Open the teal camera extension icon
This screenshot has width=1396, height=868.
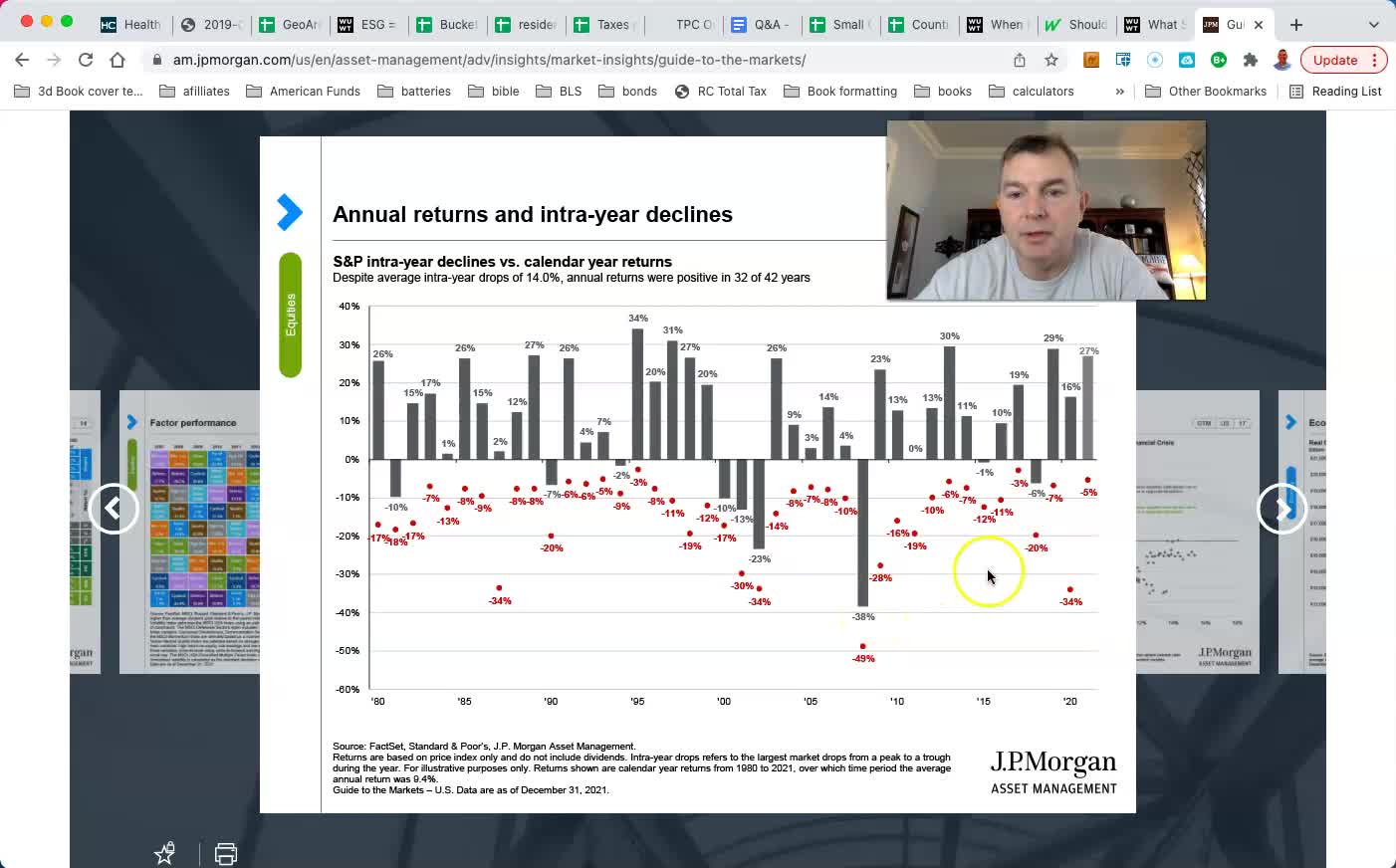click(1187, 60)
